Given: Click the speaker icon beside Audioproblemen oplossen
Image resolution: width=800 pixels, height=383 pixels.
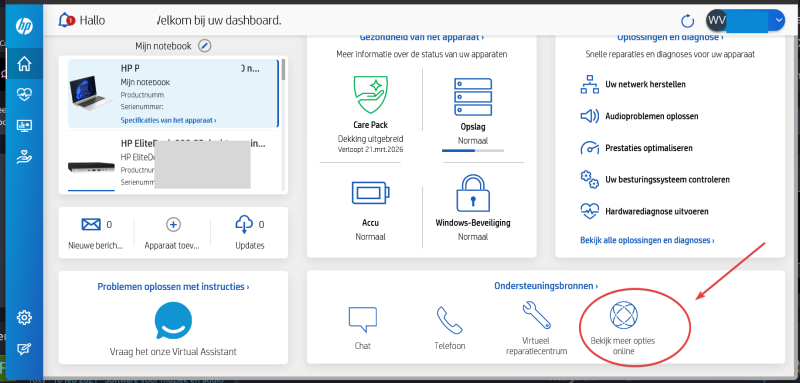Looking at the screenshot, I should 590,116.
